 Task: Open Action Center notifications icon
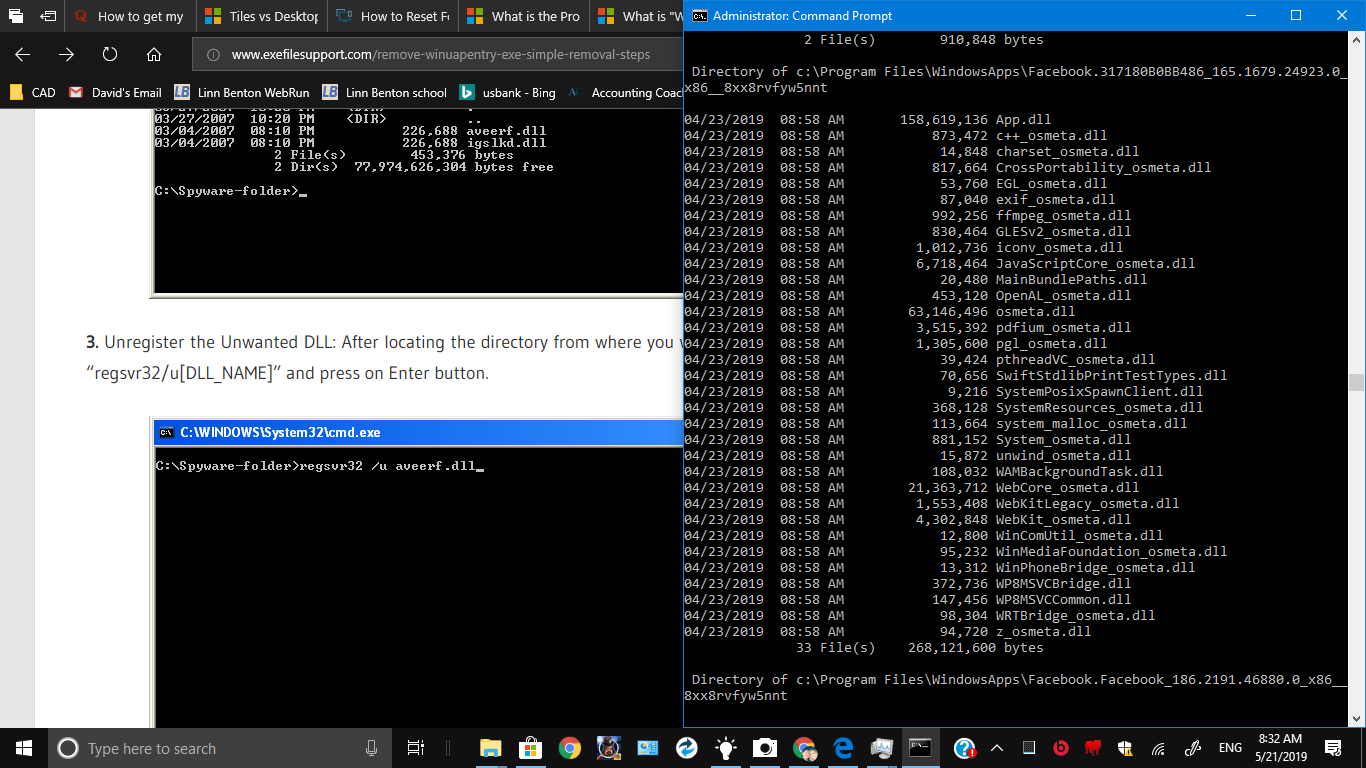click(1333, 748)
